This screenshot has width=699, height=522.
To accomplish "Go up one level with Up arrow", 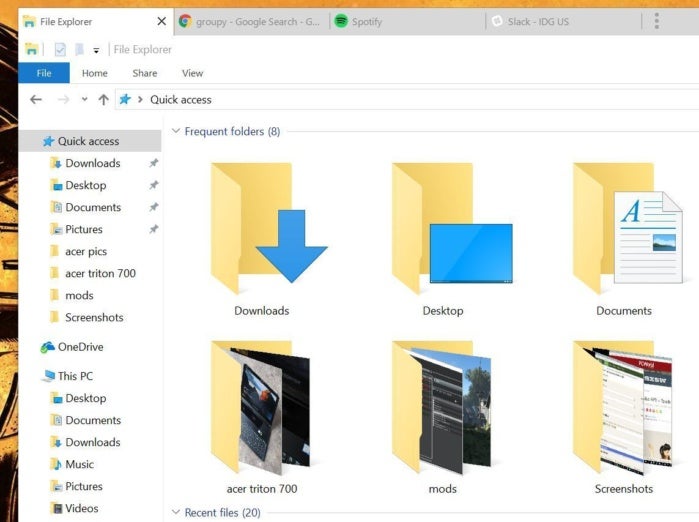I will [x=103, y=99].
